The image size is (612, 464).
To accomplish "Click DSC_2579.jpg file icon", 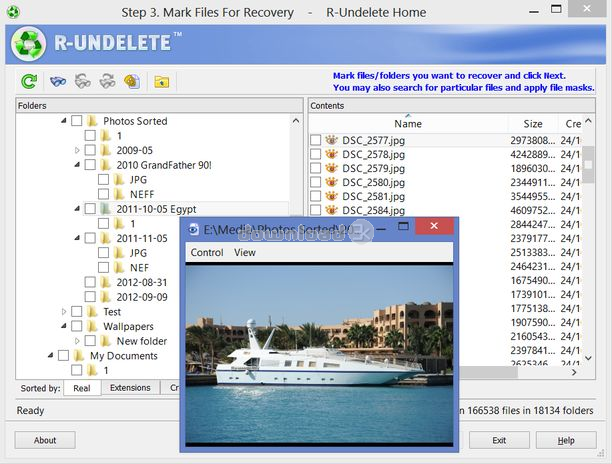I will (x=331, y=168).
